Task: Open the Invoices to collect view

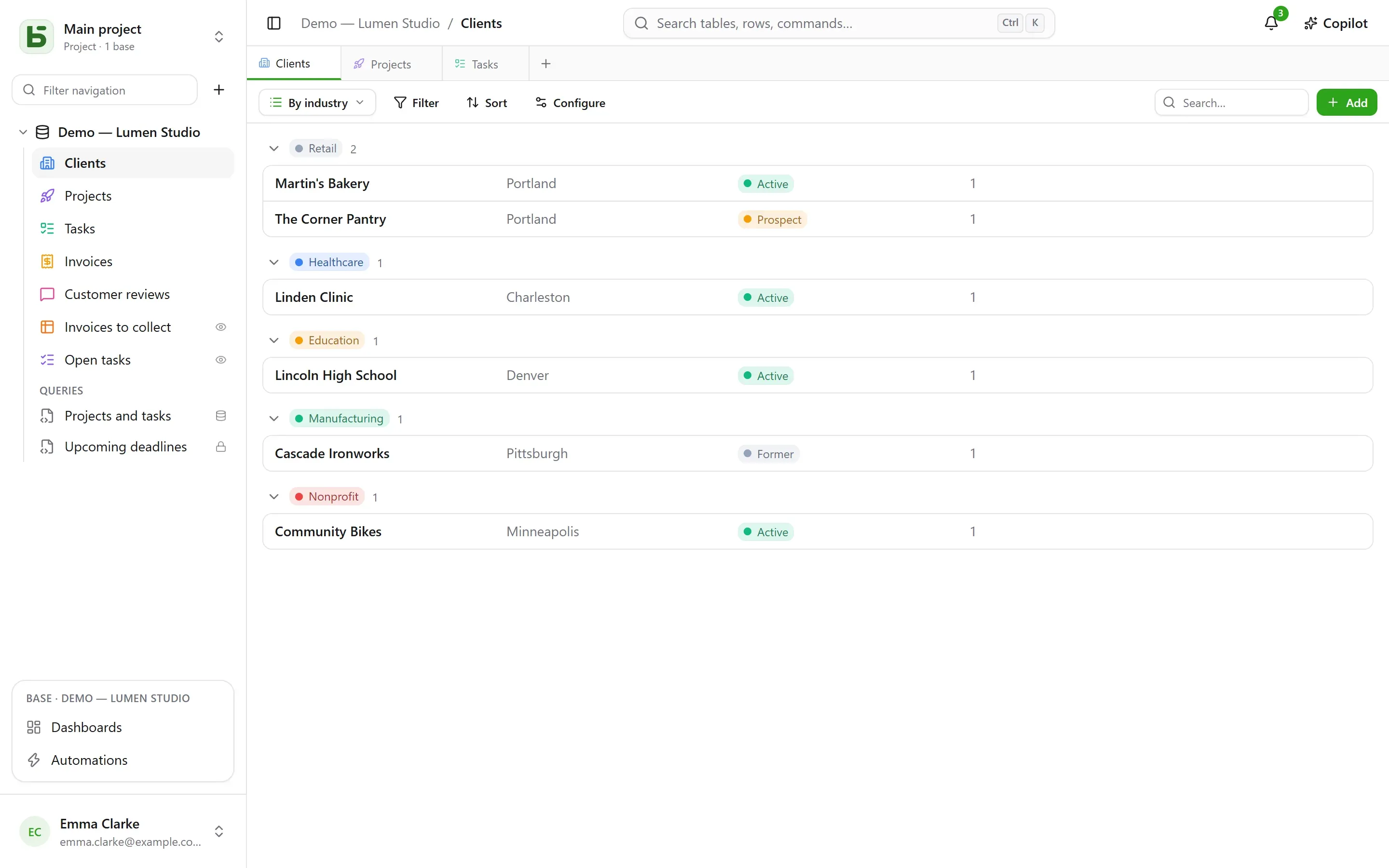Action: click(133, 326)
